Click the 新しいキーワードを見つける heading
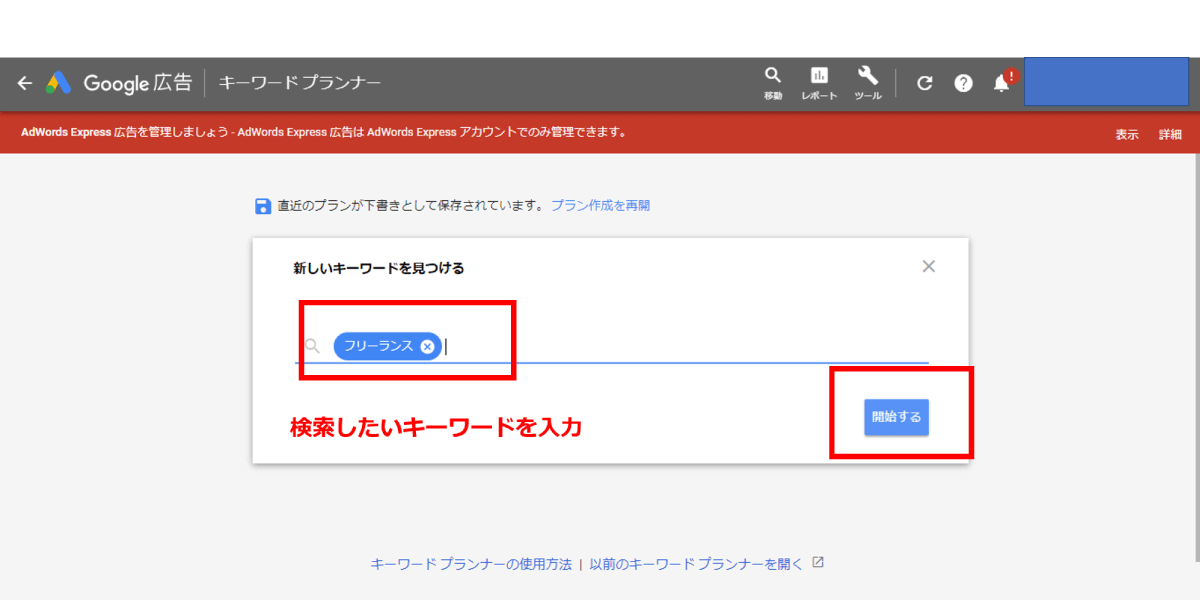Screen dimensions: 1200x600 coord(378,268)
